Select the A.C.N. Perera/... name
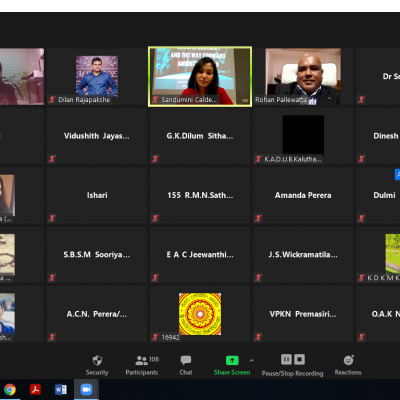This screenshot has height=400, width=400. point(97,314)
